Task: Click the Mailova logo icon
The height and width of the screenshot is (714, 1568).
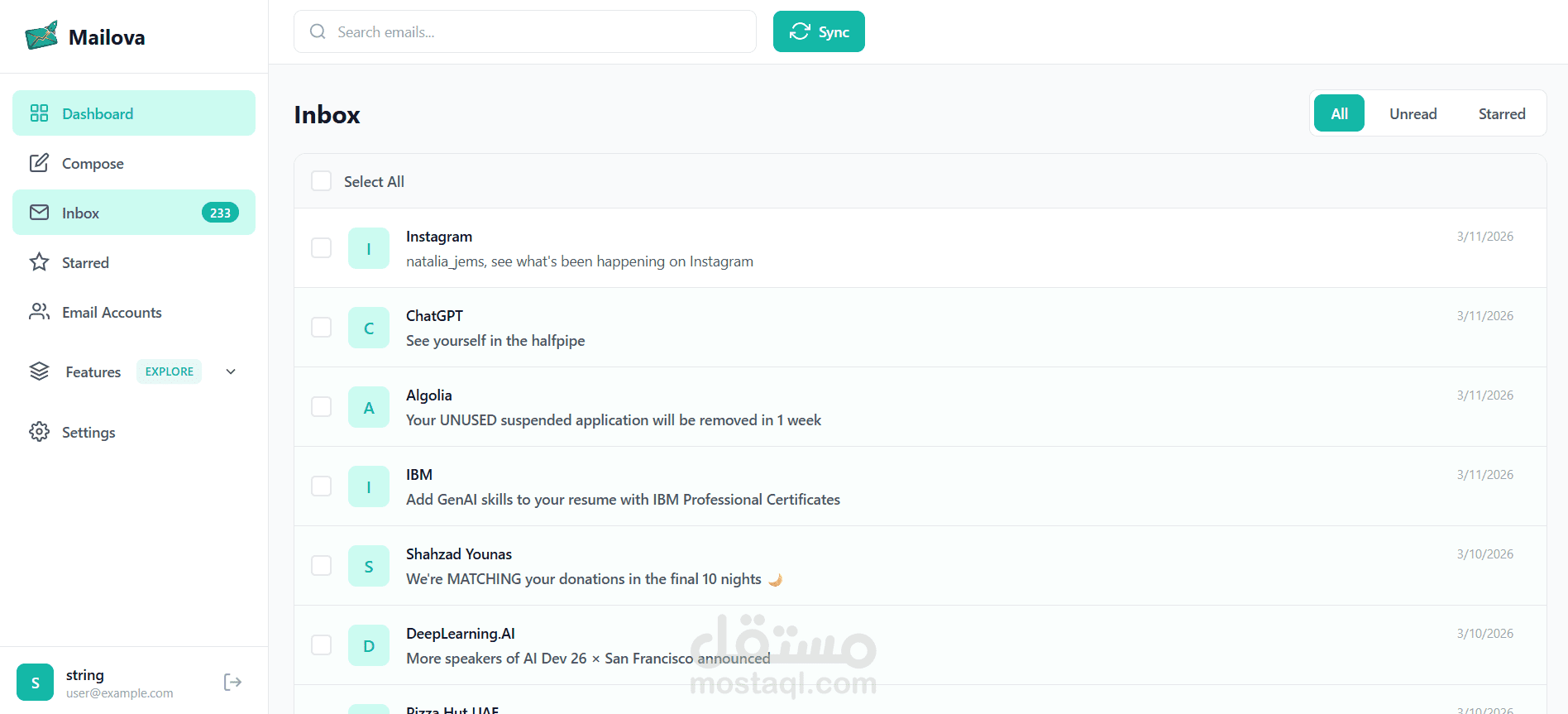Action: pos(41,36)
